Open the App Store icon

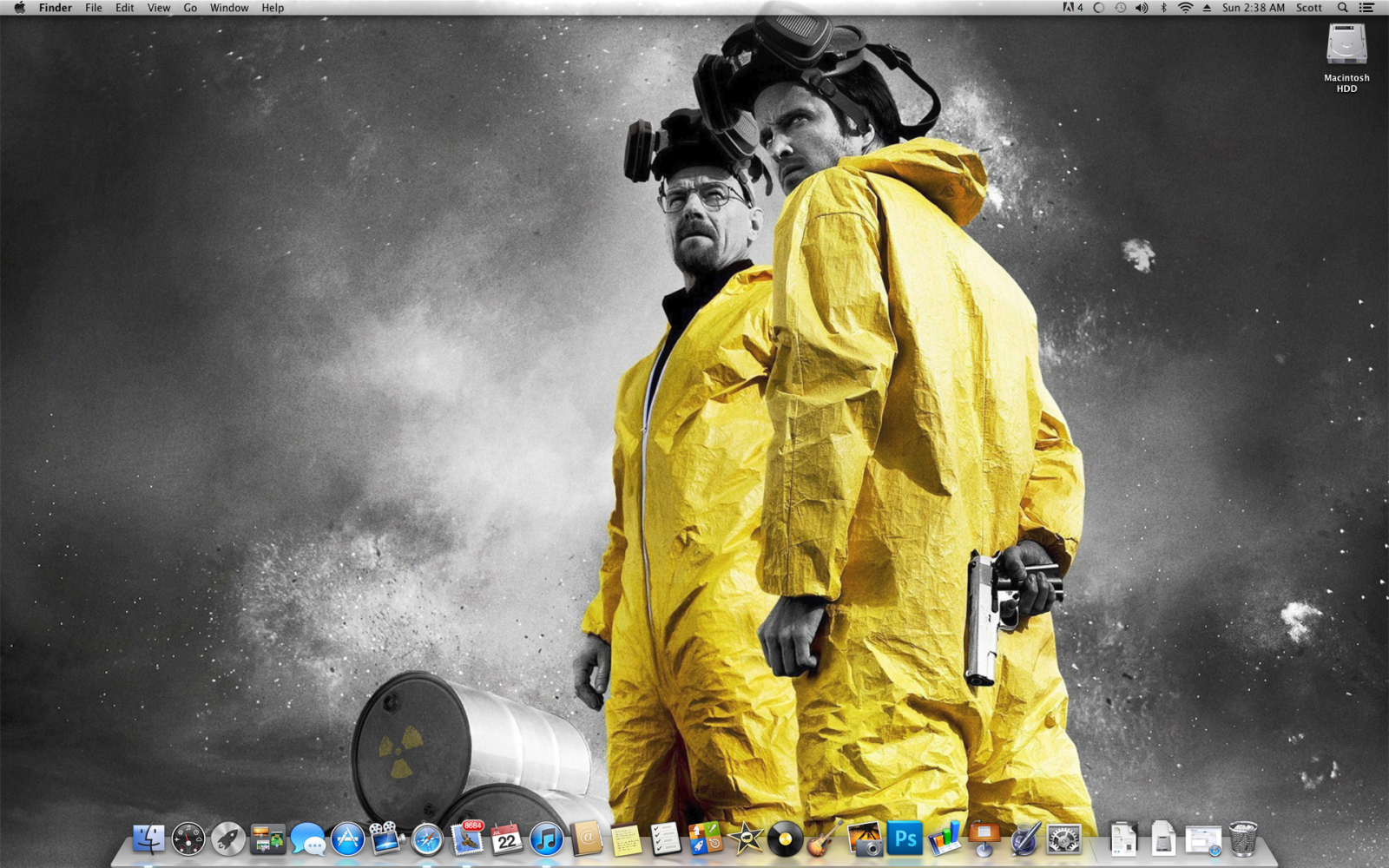click(x=347, y=839)
